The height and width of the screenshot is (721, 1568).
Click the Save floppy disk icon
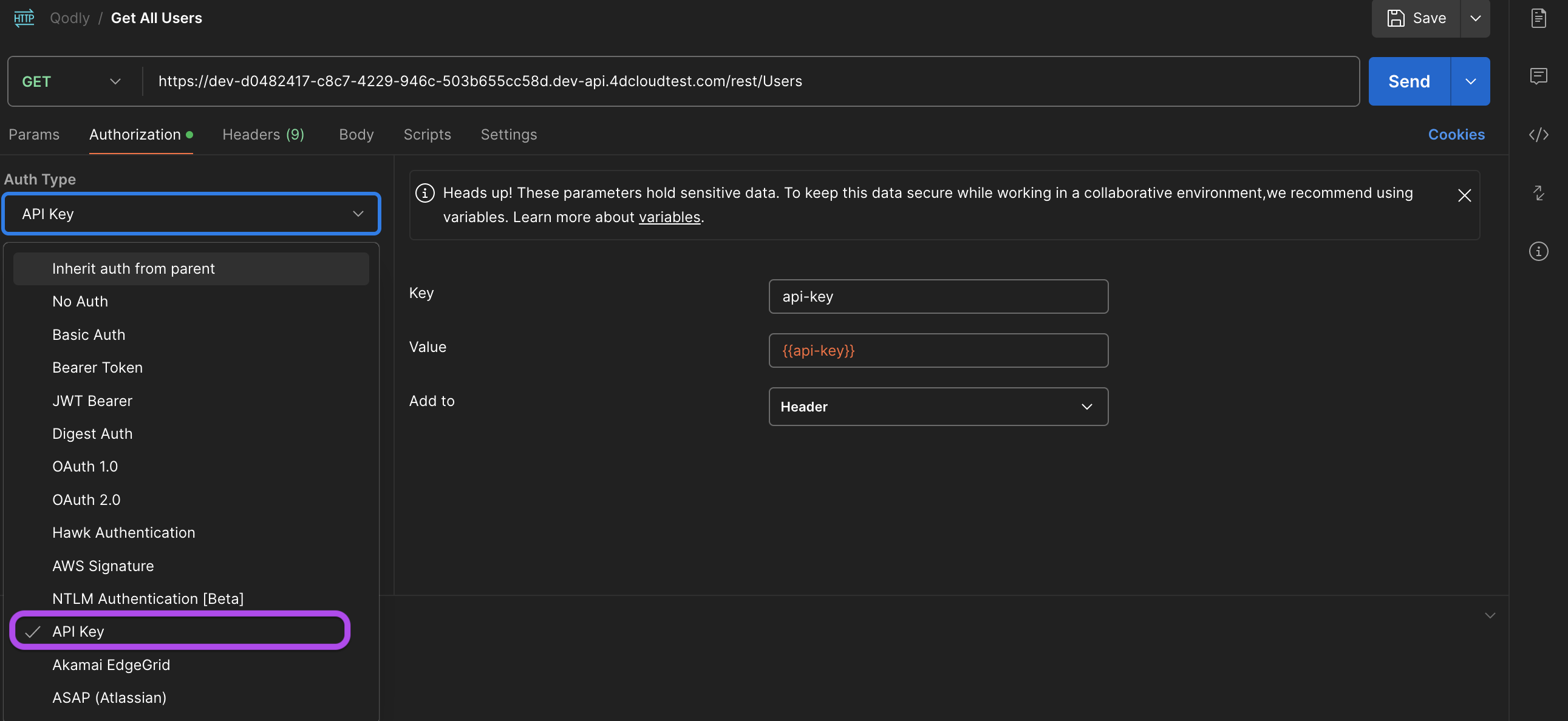click(x=1395, y=18)
